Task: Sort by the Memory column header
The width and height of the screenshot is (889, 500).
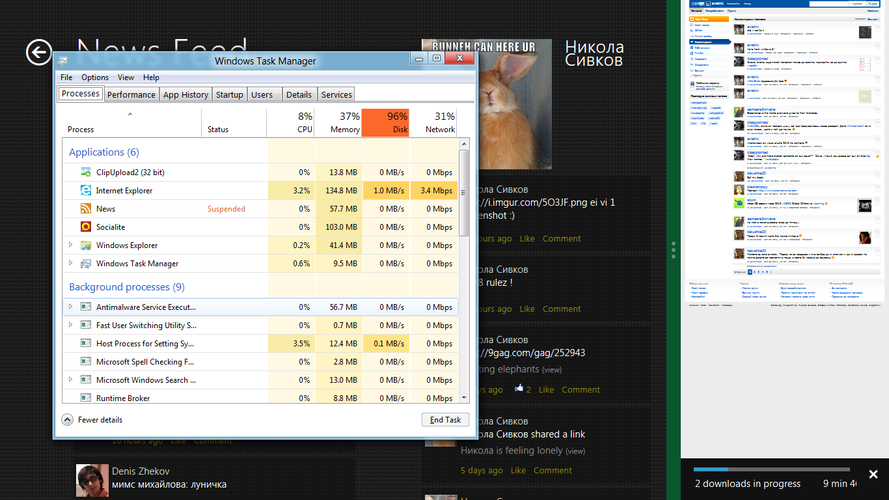Action: pos(338,122)
